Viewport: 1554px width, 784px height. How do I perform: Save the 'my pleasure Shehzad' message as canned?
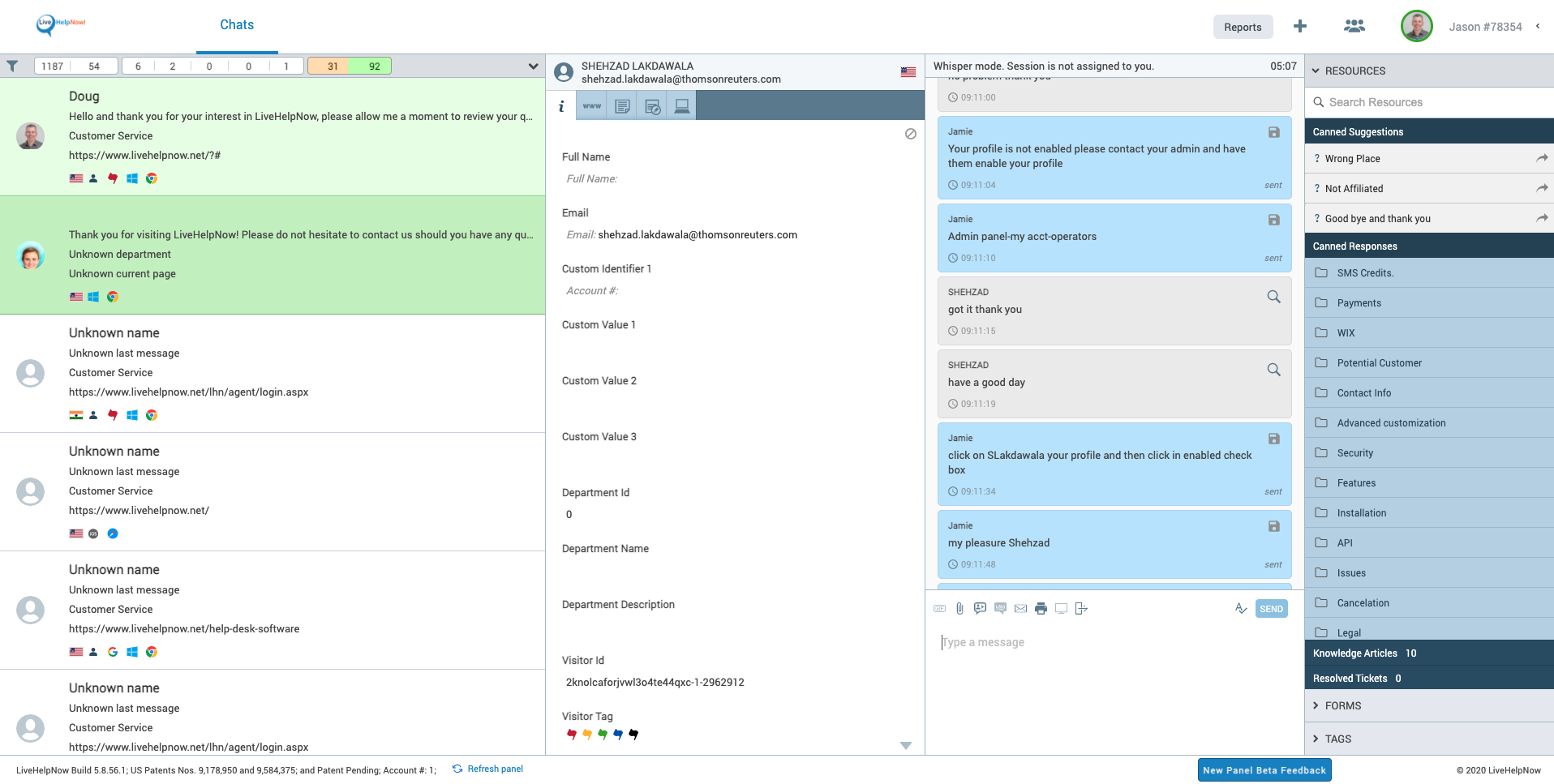pos(1273,526)
